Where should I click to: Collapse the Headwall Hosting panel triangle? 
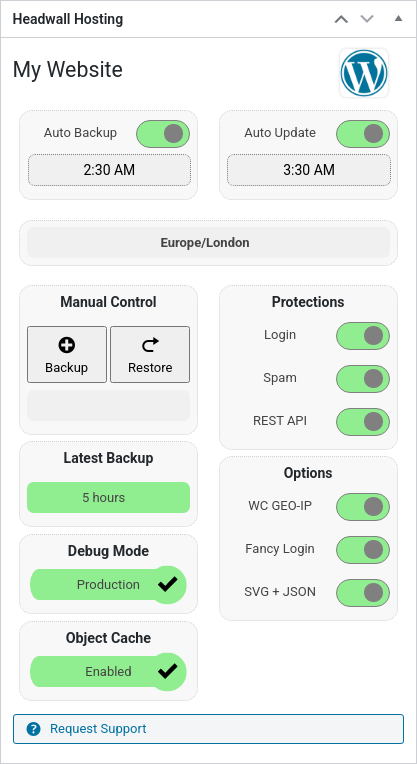pos(398,19)
